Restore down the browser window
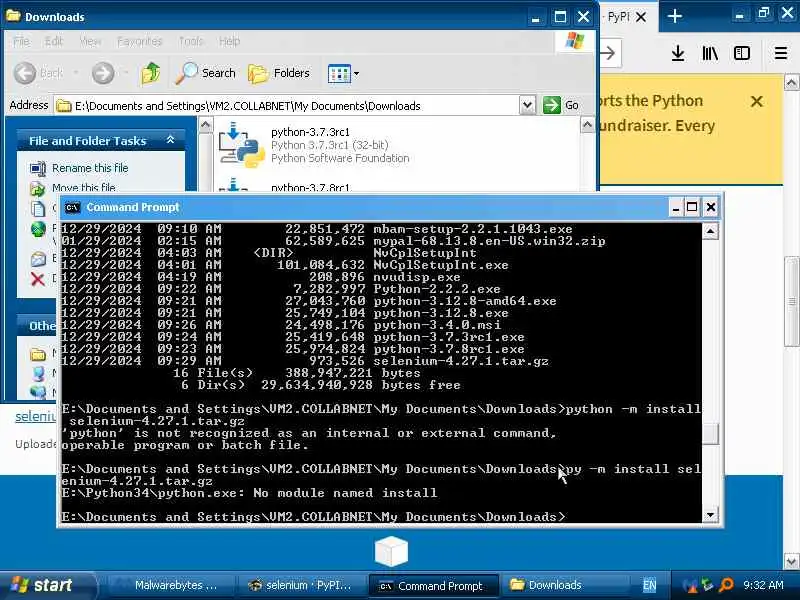This screenshot has height=600, width=800. [x=763, y=14]
